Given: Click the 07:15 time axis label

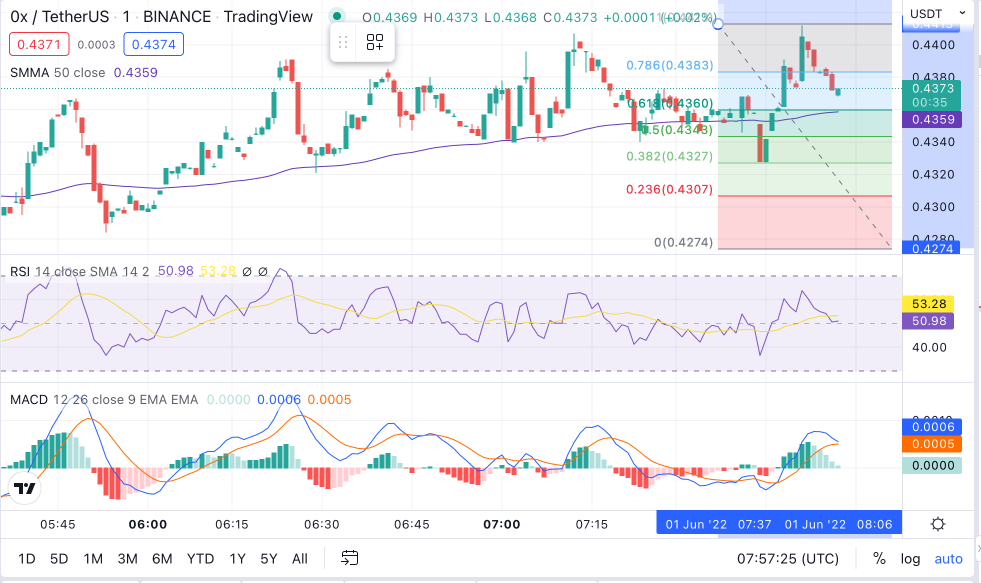Looking at the screenshot, I should pos(591,524).
